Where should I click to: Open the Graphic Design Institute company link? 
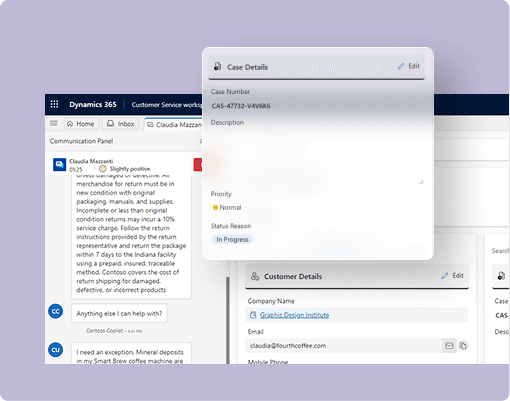tap(294, 315)
